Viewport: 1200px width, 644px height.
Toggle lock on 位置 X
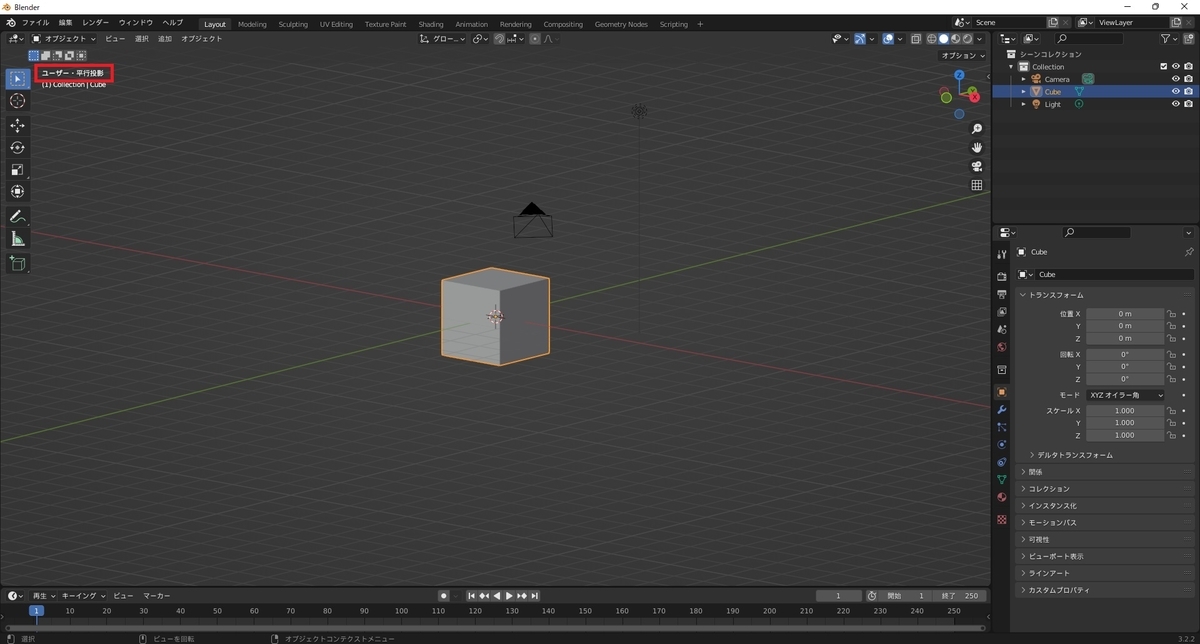1171,314
